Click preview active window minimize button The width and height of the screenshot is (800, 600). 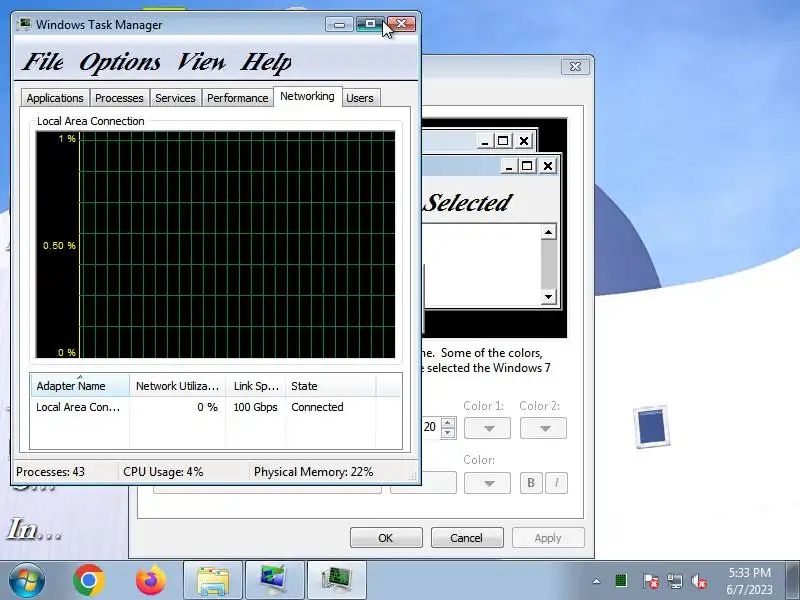[509, 166]
